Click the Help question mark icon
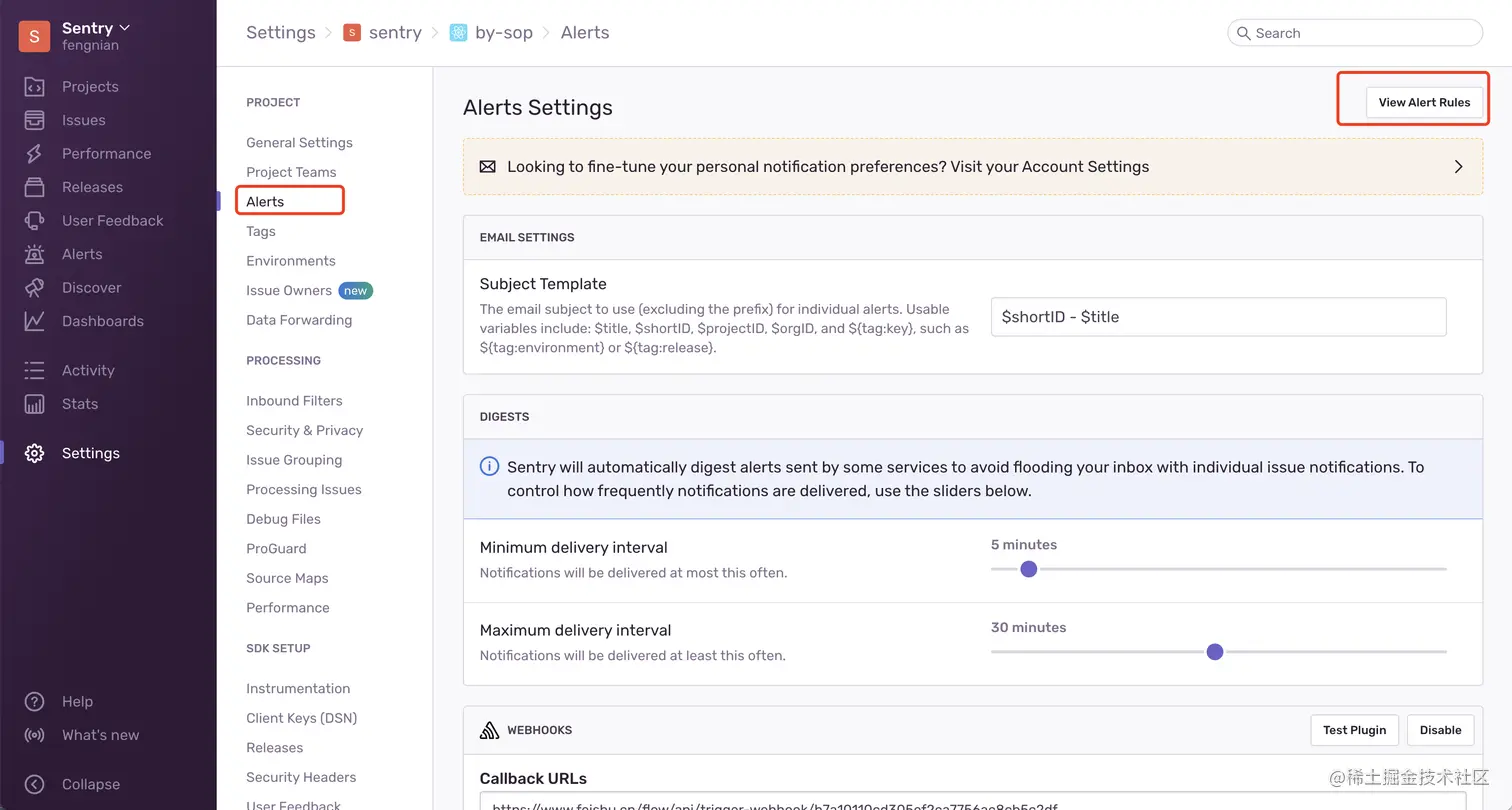Viewport: 1512px width, 810px height. (34, 702)
